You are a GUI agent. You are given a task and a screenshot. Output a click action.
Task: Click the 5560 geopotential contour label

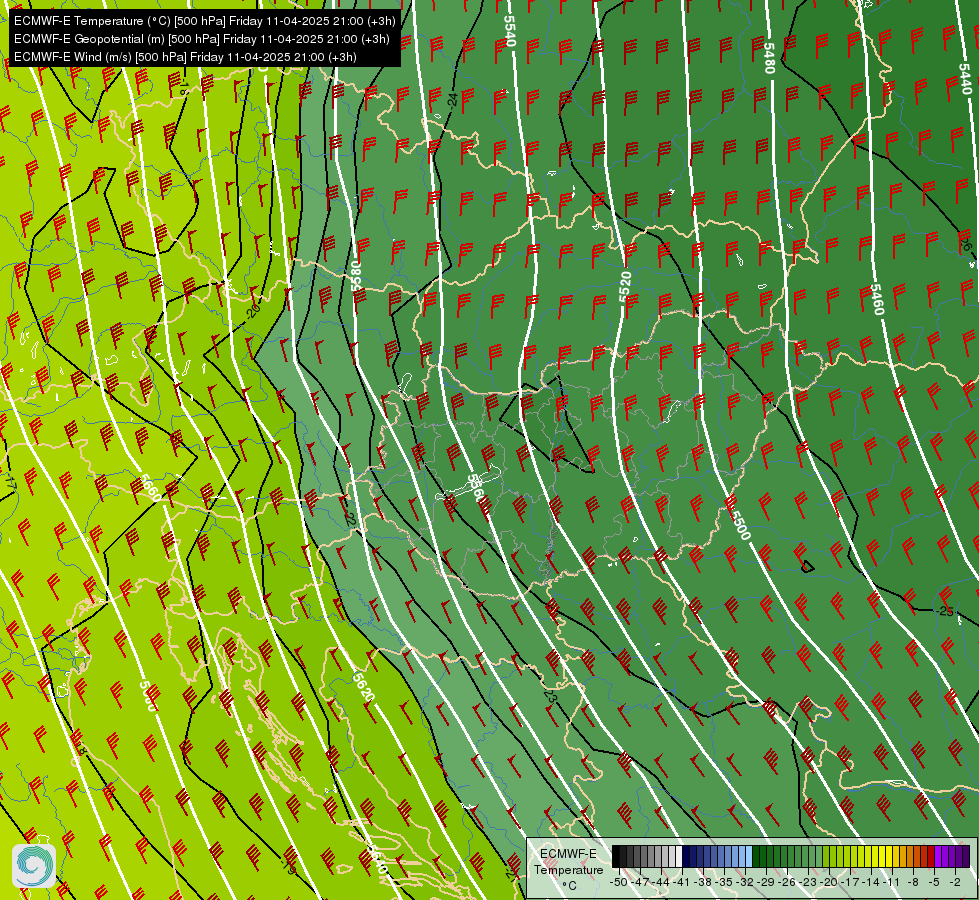coord(476,487)
